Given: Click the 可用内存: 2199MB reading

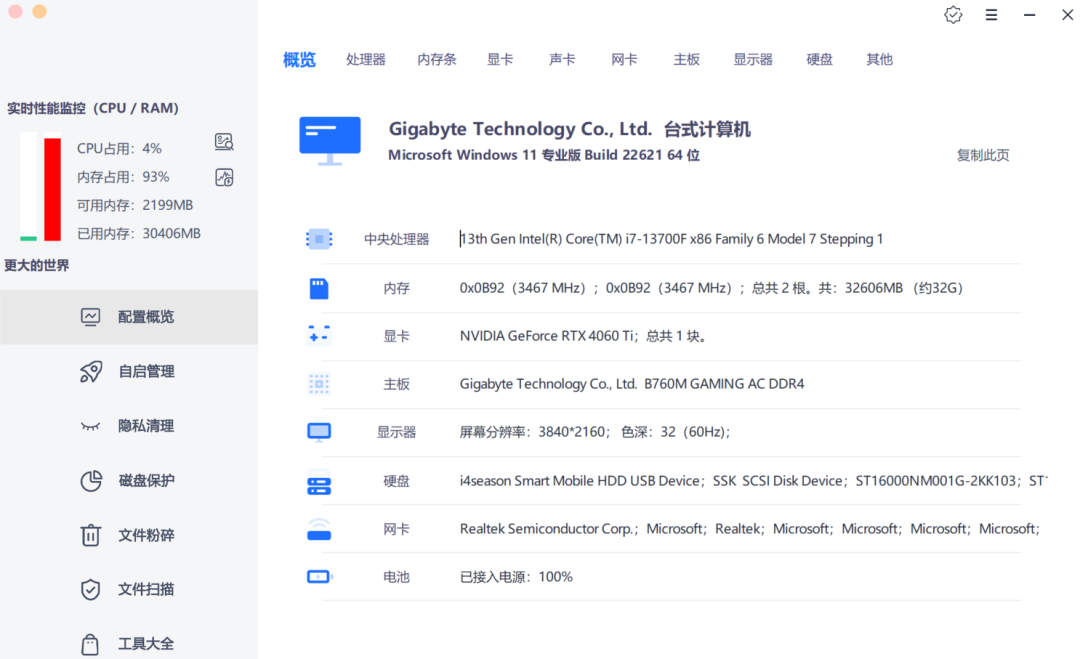Looking at the screenshot, I should point(135,205).
